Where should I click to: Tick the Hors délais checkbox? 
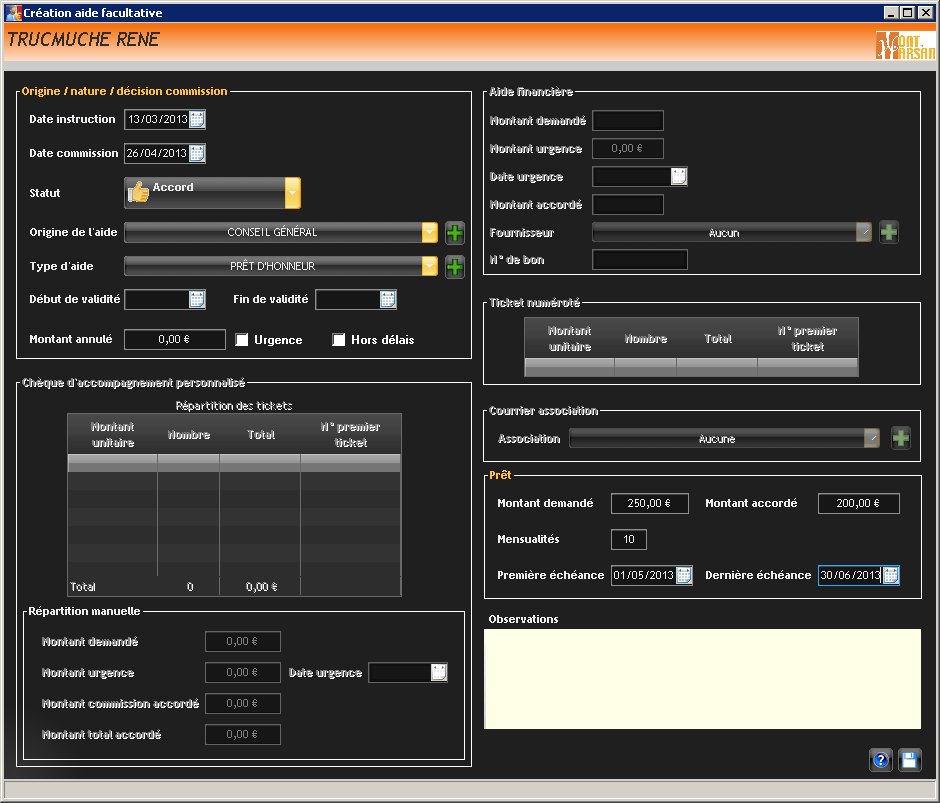point(339,340)
